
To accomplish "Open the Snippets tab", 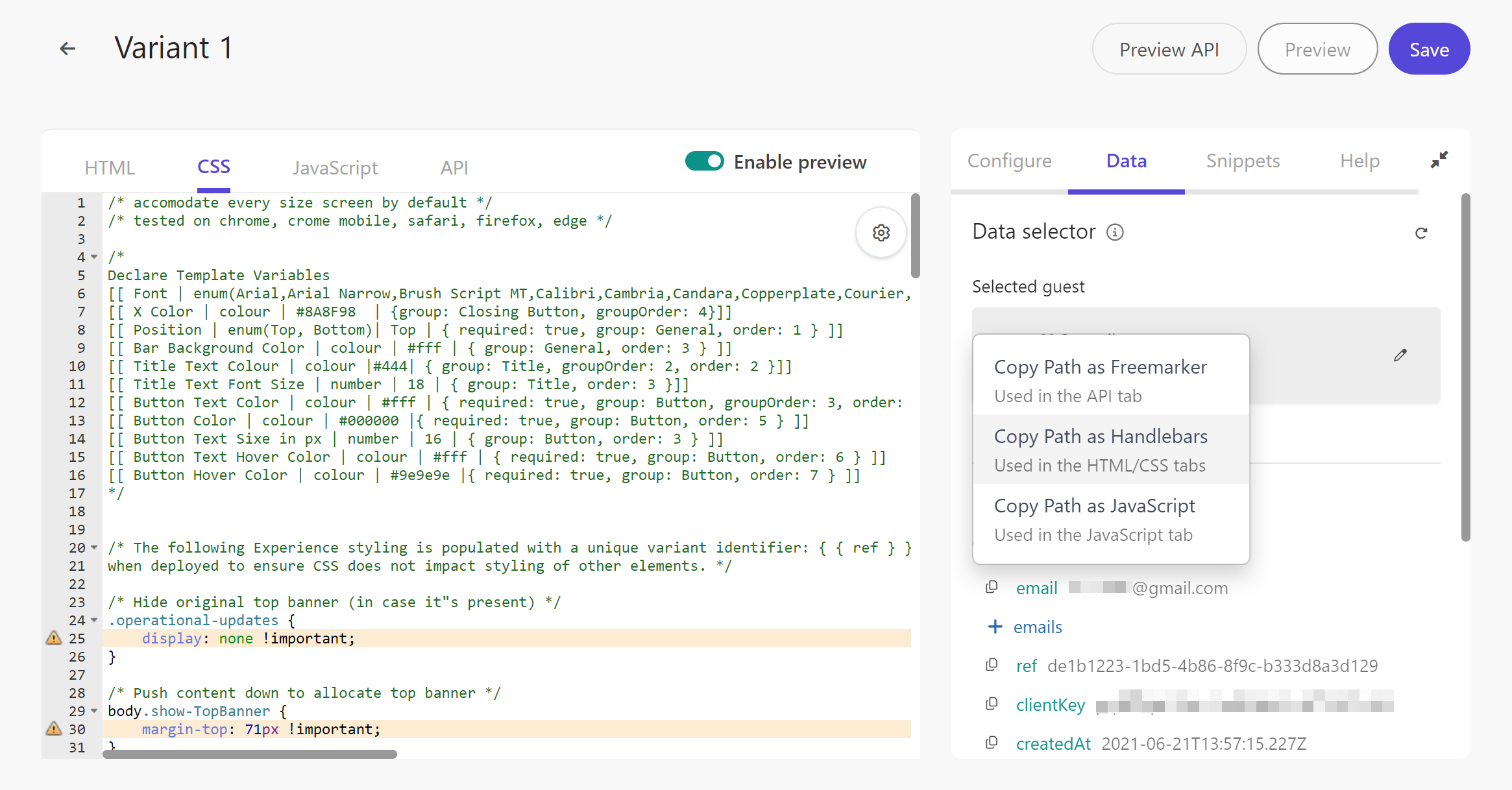I will 1243,161.
